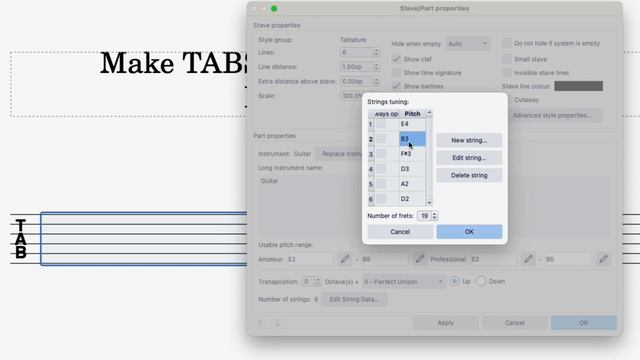Toggle always-open checkbox for string 1
This screenshot has width=640, height=360.
click(381, 124)
